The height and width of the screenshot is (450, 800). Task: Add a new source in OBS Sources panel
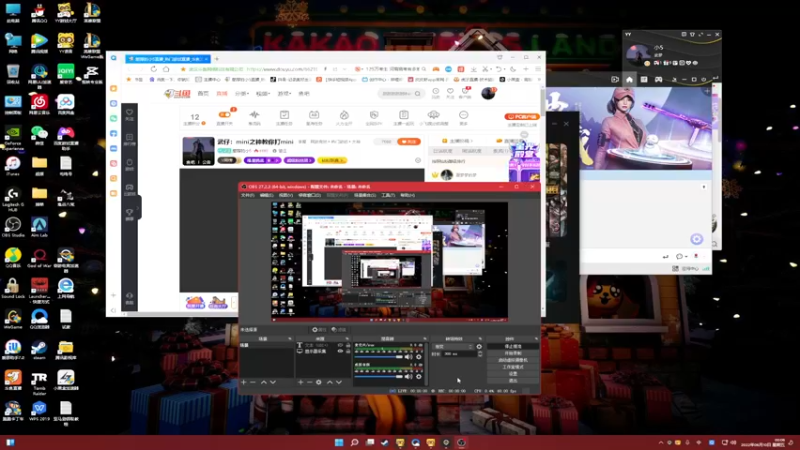(x=301, y=382)
